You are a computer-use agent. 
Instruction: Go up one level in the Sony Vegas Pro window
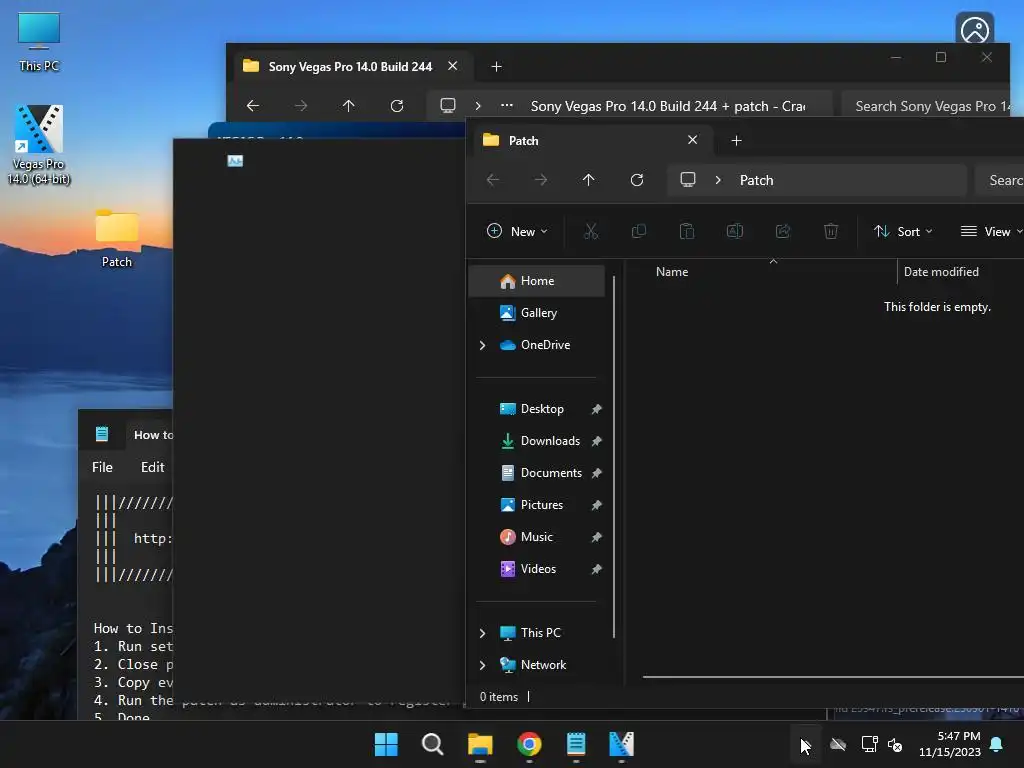(x=349, y=106)
